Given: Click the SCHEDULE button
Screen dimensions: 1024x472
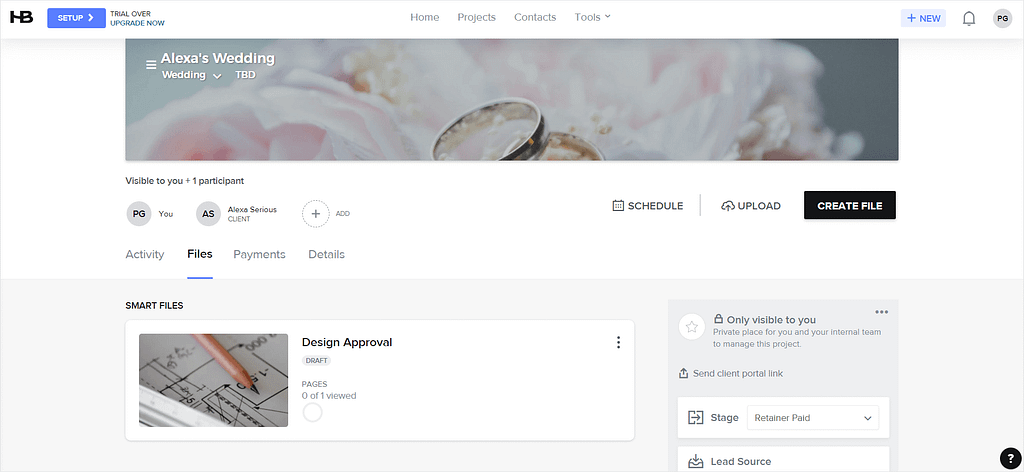Looking at the screenshot, I should 648,206.
